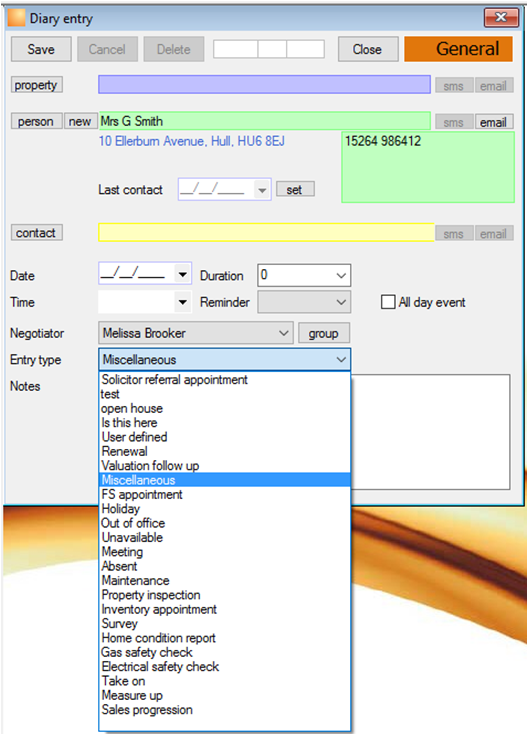527x740 pixels.
Task: Open the 10 Ellerburn Avenue address link
Action: coord(192,141)
